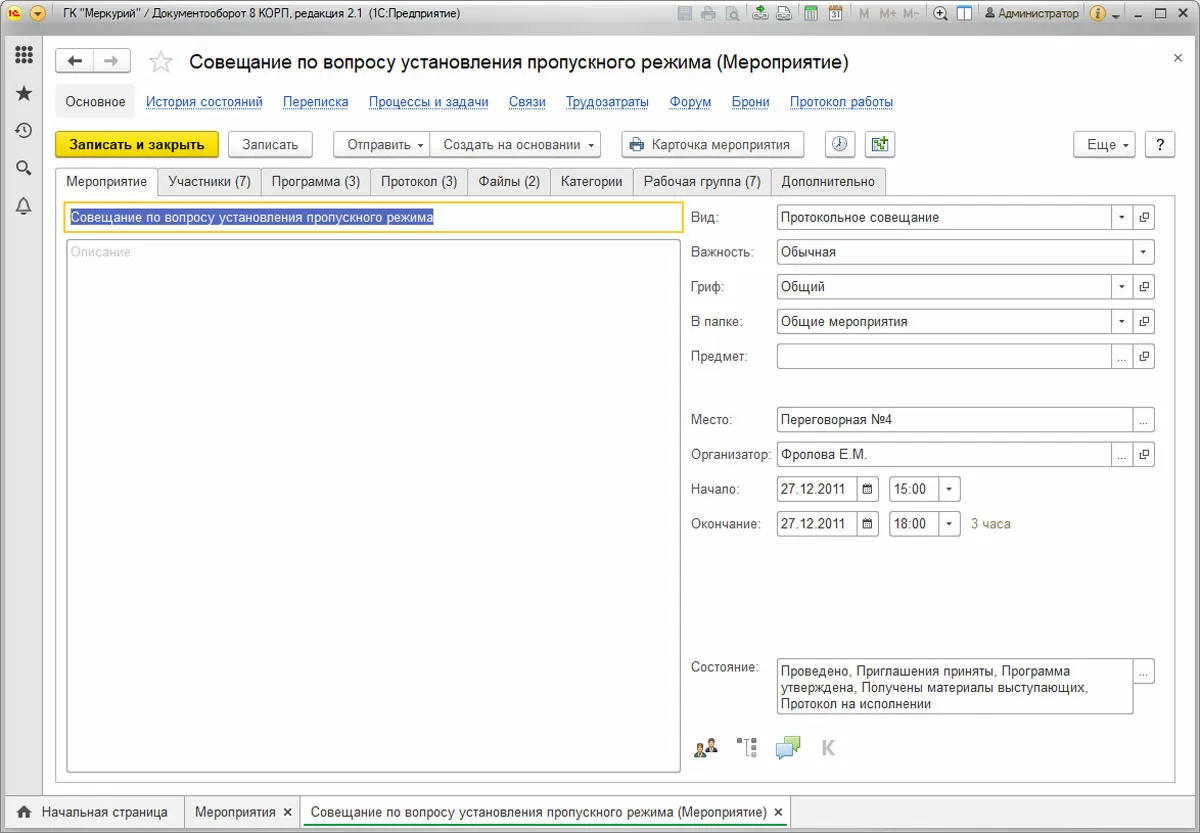Close the Мероприятия bottom tab

(288, 812)
